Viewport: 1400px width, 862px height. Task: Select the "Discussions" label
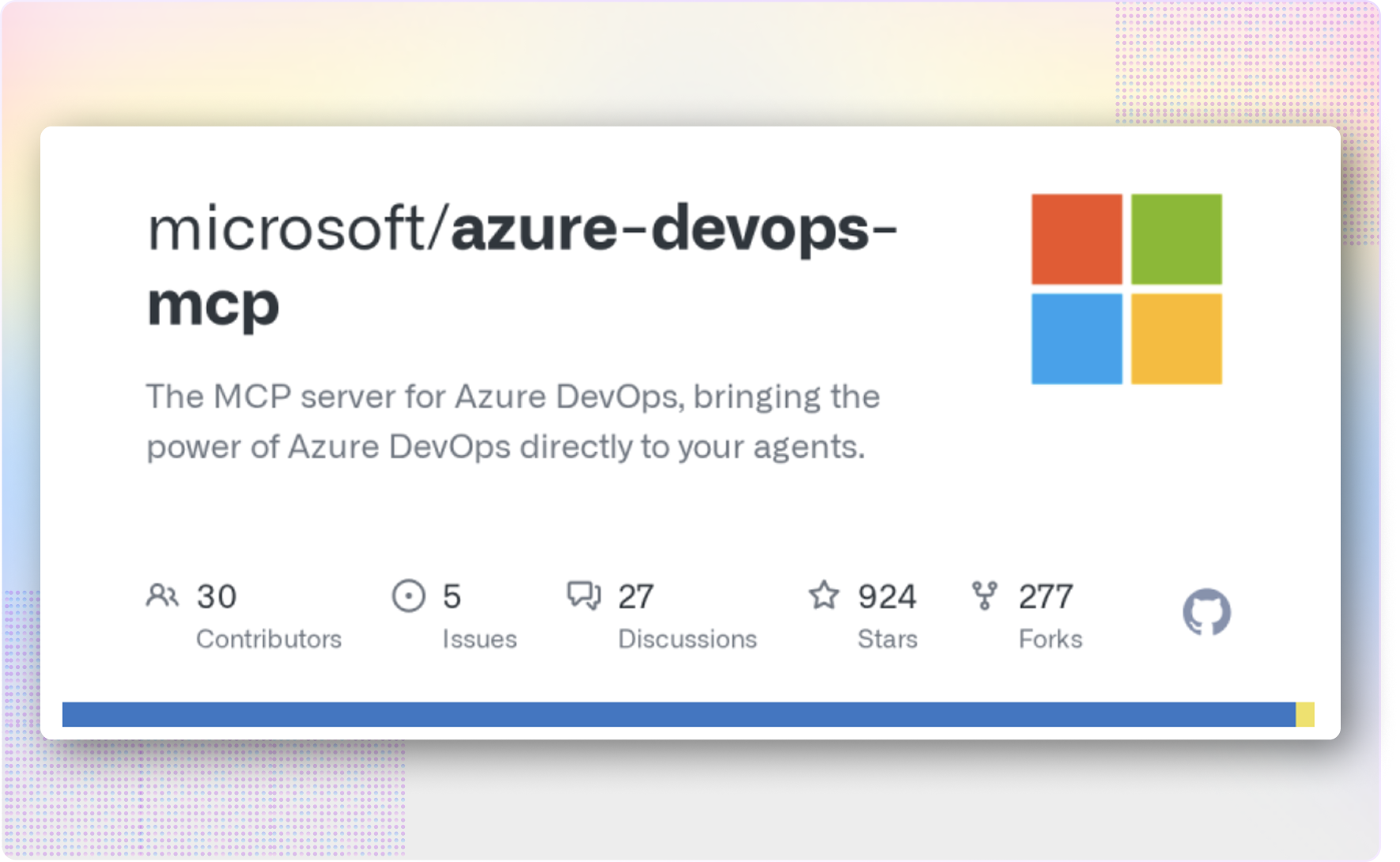687,639
